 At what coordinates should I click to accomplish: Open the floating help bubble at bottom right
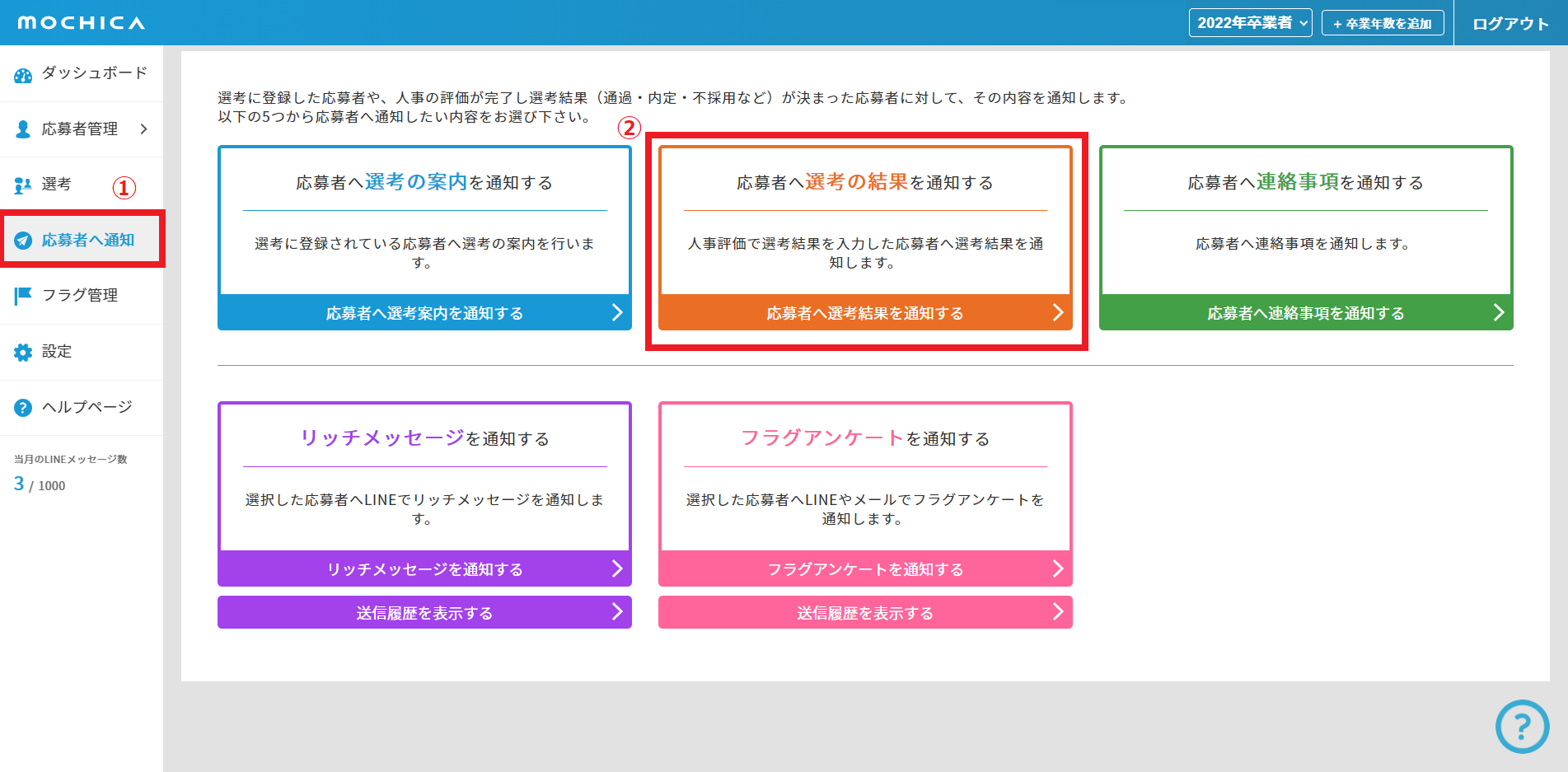tap(1522, 727)
